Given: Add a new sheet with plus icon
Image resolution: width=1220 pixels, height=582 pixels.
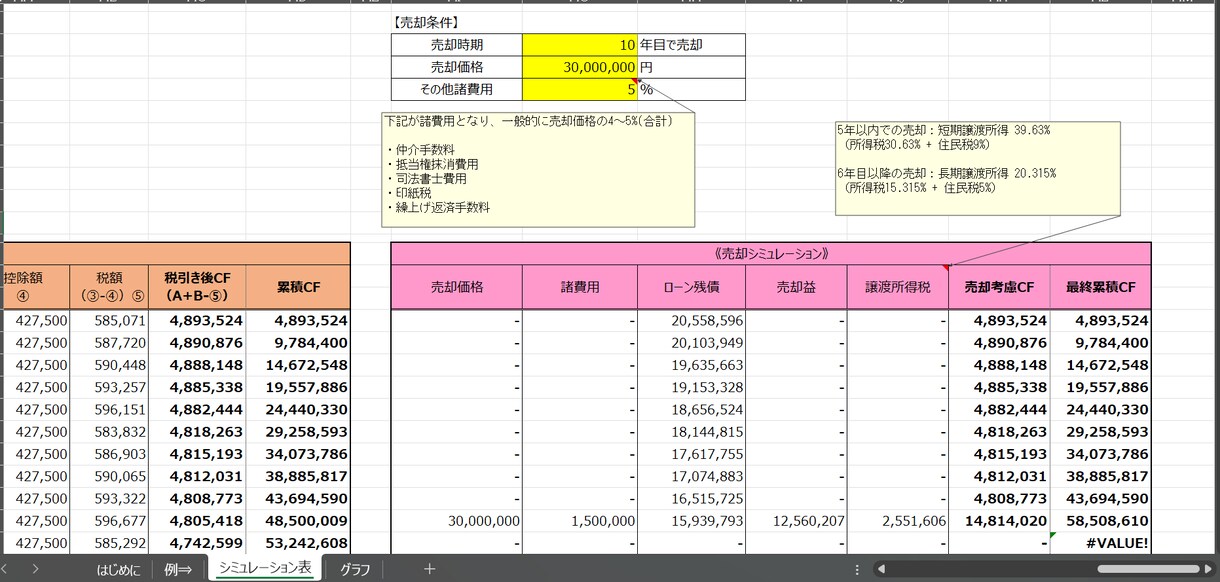Looking at the screenshot, I should click(429, 569).
